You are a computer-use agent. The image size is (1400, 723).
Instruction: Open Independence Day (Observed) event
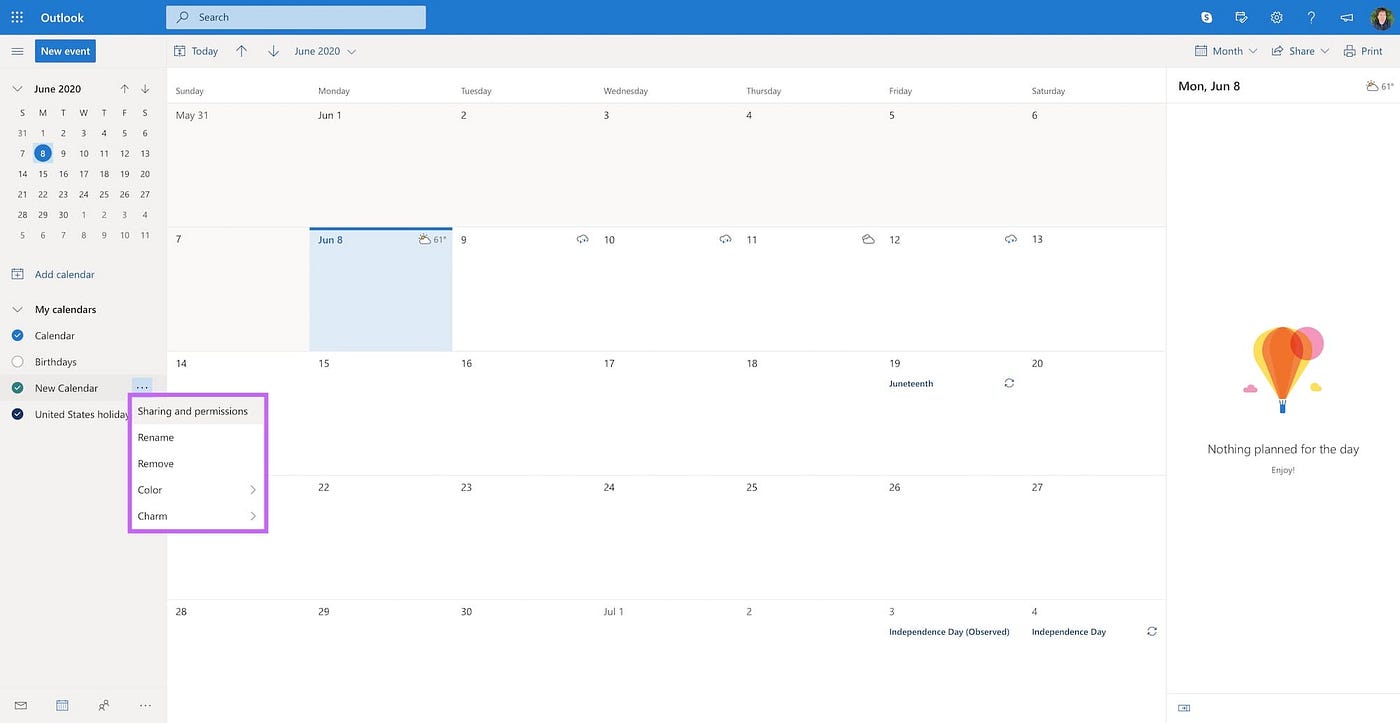pos(949,632)
